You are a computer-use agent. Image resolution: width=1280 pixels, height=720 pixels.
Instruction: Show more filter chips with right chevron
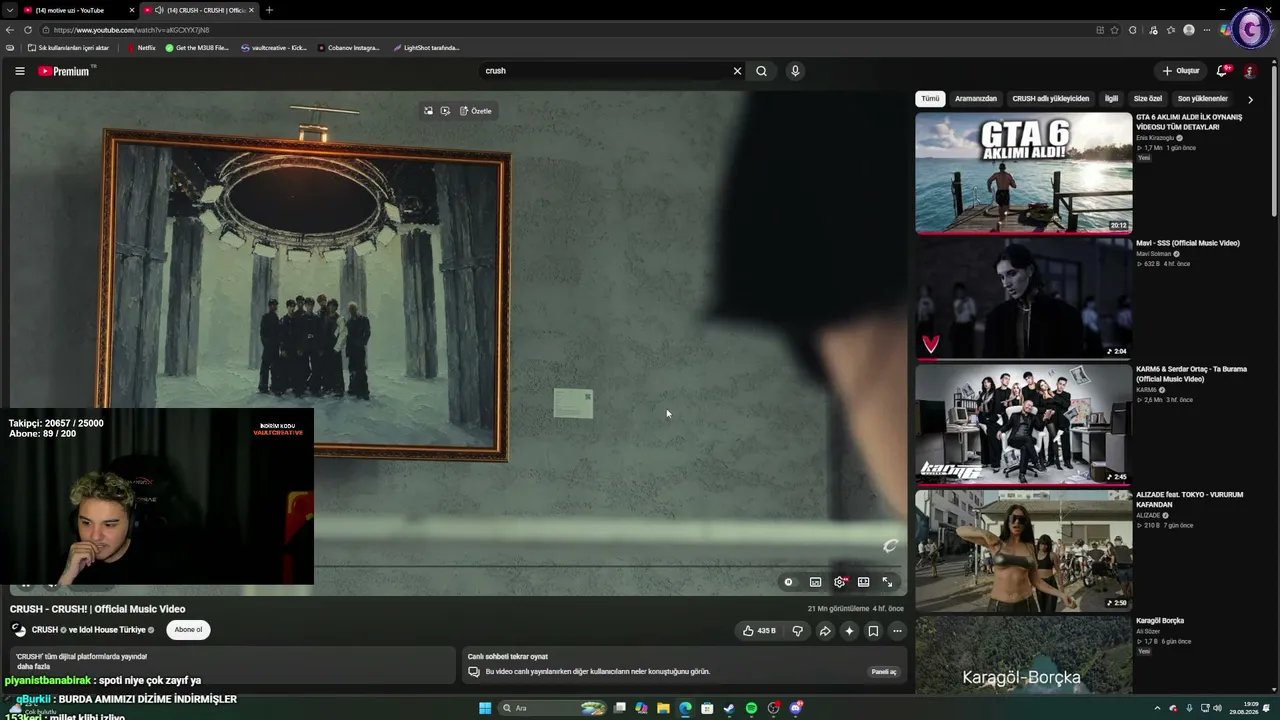[1250, 99]
